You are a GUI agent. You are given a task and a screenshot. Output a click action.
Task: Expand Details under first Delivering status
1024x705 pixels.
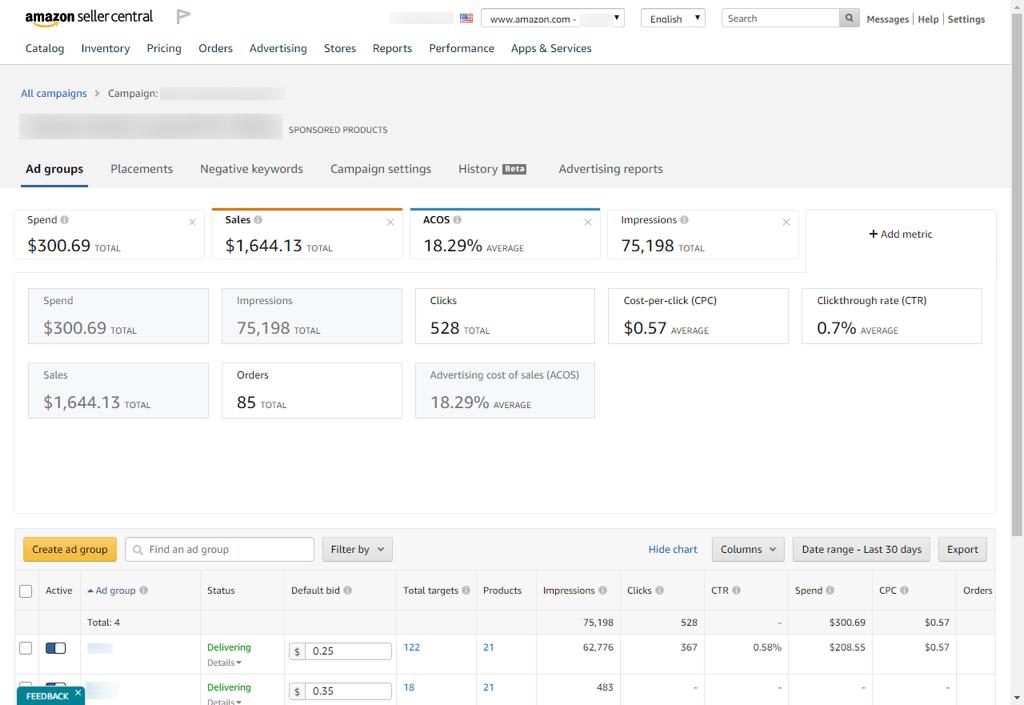point(224,663)
